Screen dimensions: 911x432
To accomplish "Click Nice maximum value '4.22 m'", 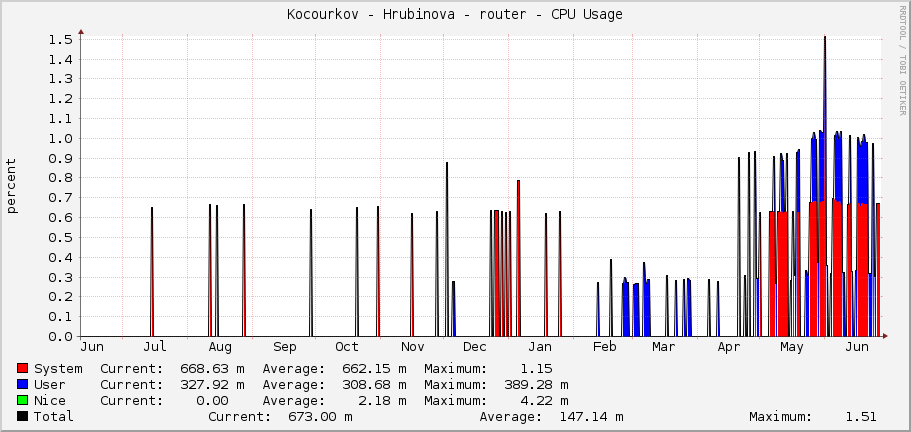I will [544, 401].
